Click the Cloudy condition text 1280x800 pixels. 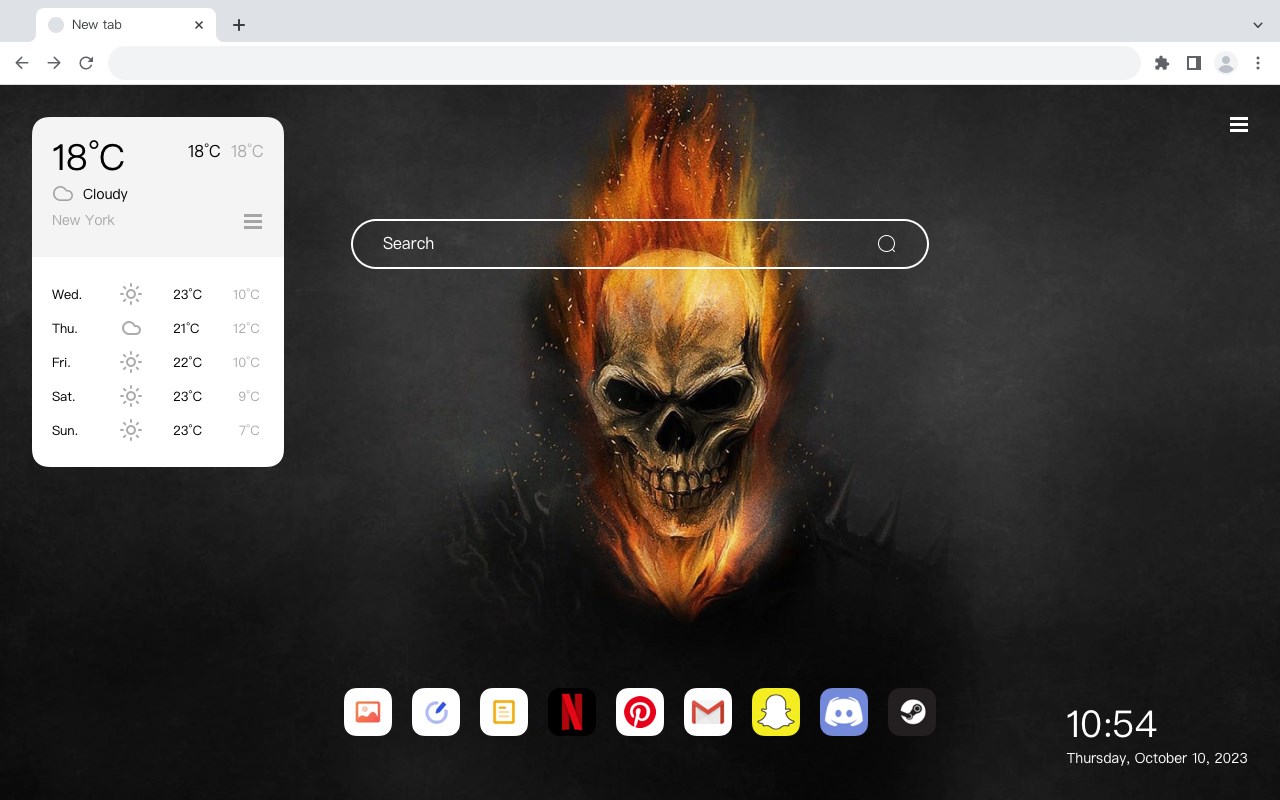(x=105, y=194)
